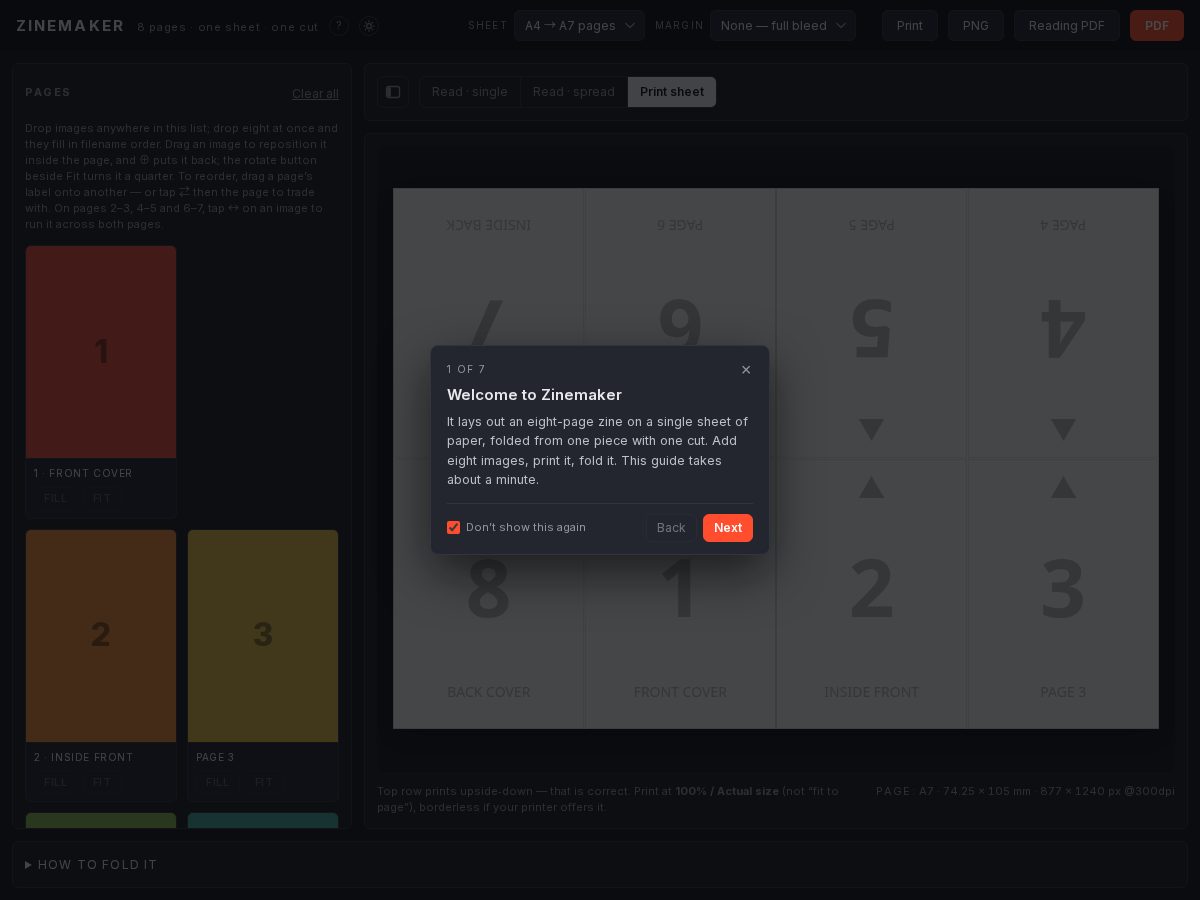The image size is (1200, 900).
Task: Click the red PDF export button
Action: coord(1157,26)
